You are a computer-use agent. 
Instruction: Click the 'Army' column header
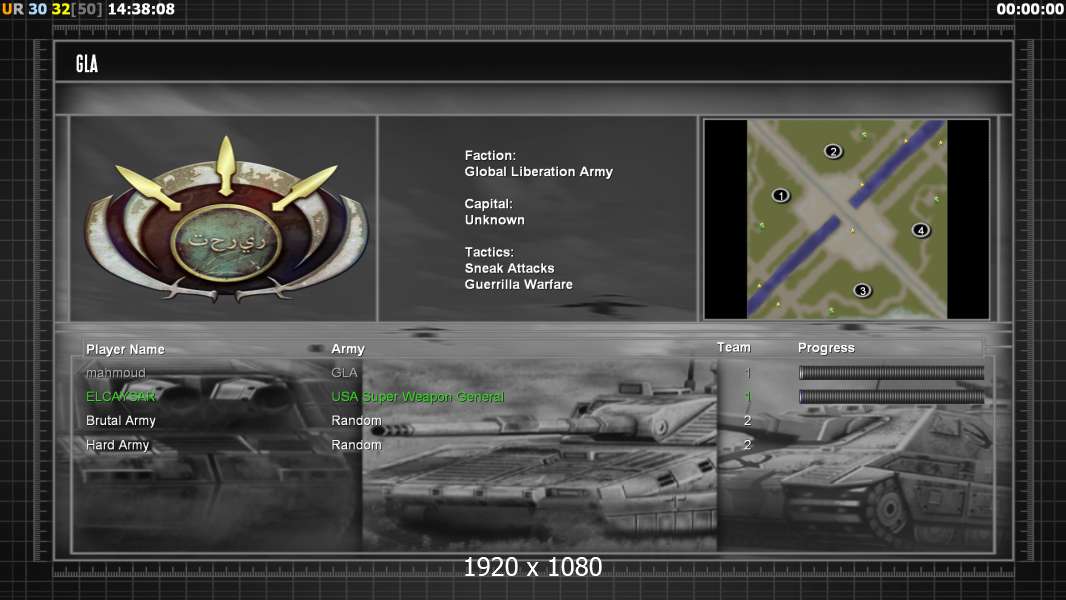(x=347, y=349)
